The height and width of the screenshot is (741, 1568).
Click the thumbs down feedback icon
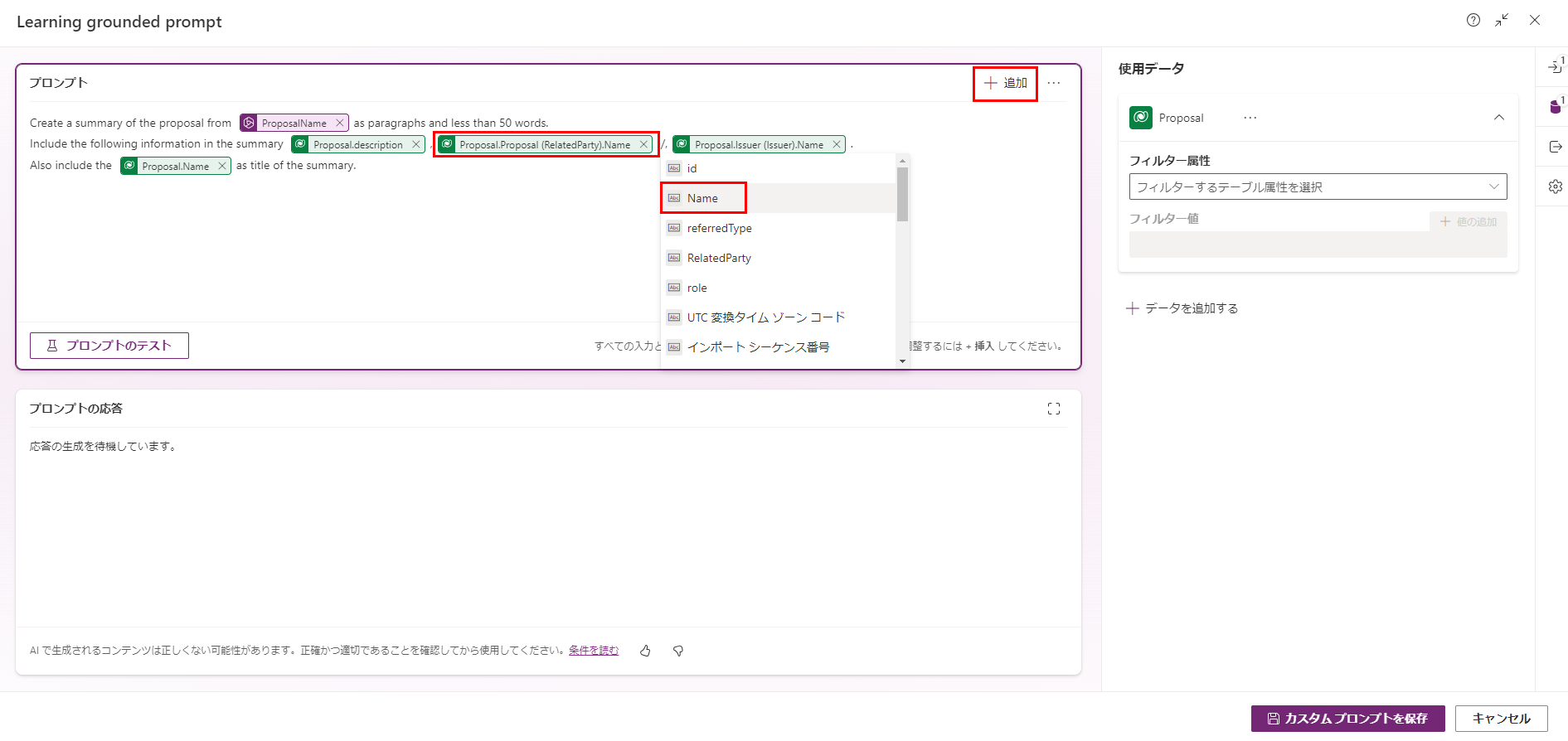tap(678, 651)
